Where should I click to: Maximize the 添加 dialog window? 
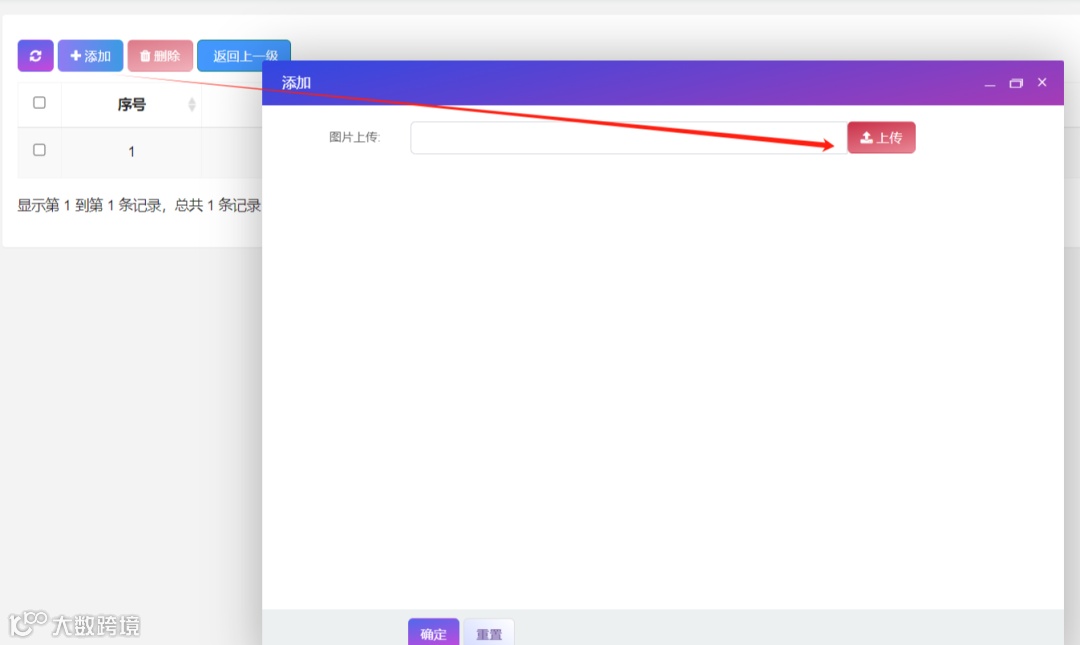click(x=1016, y=83)
